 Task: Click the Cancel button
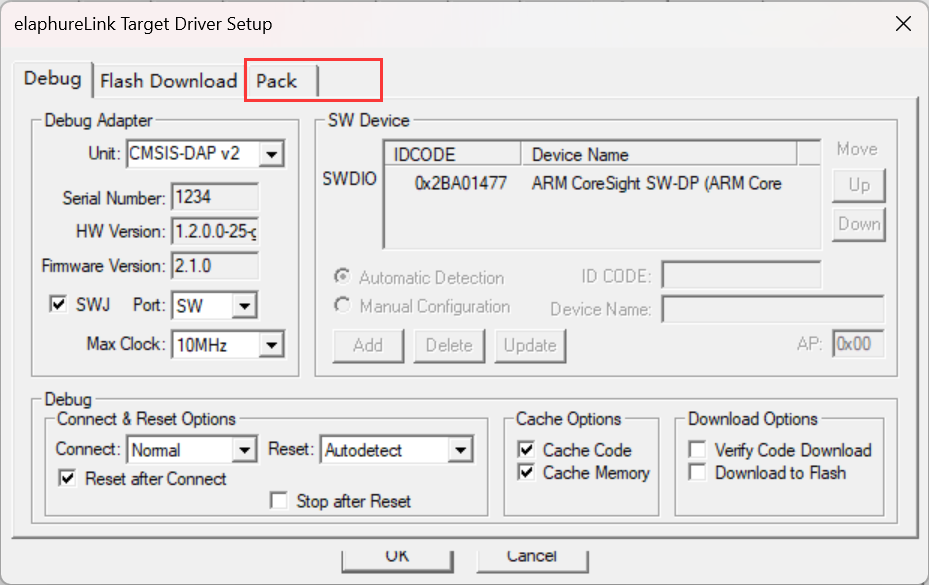[x=532, y=560]
